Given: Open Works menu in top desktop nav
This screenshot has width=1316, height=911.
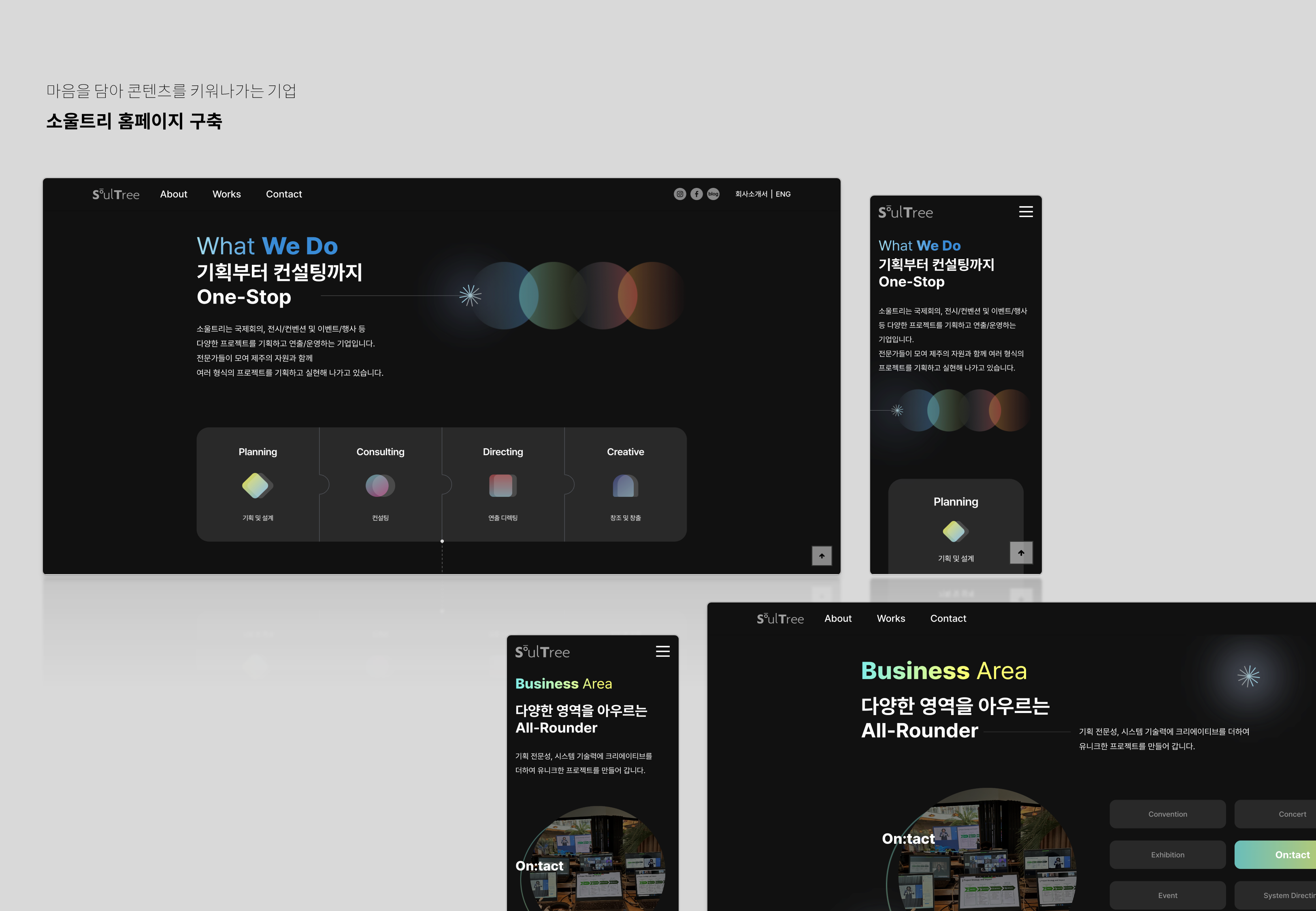Looking at the screenshot, I should (x=227, y=194).
